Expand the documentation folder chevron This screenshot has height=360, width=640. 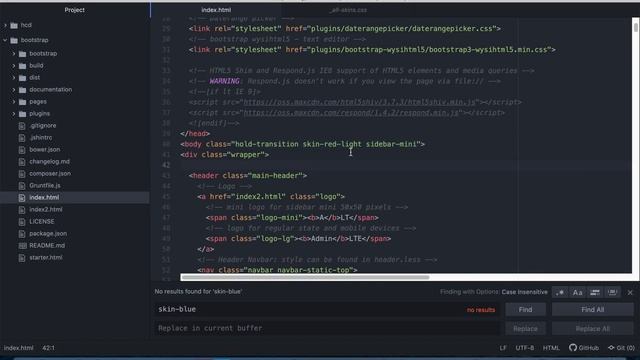click(13, 89)
